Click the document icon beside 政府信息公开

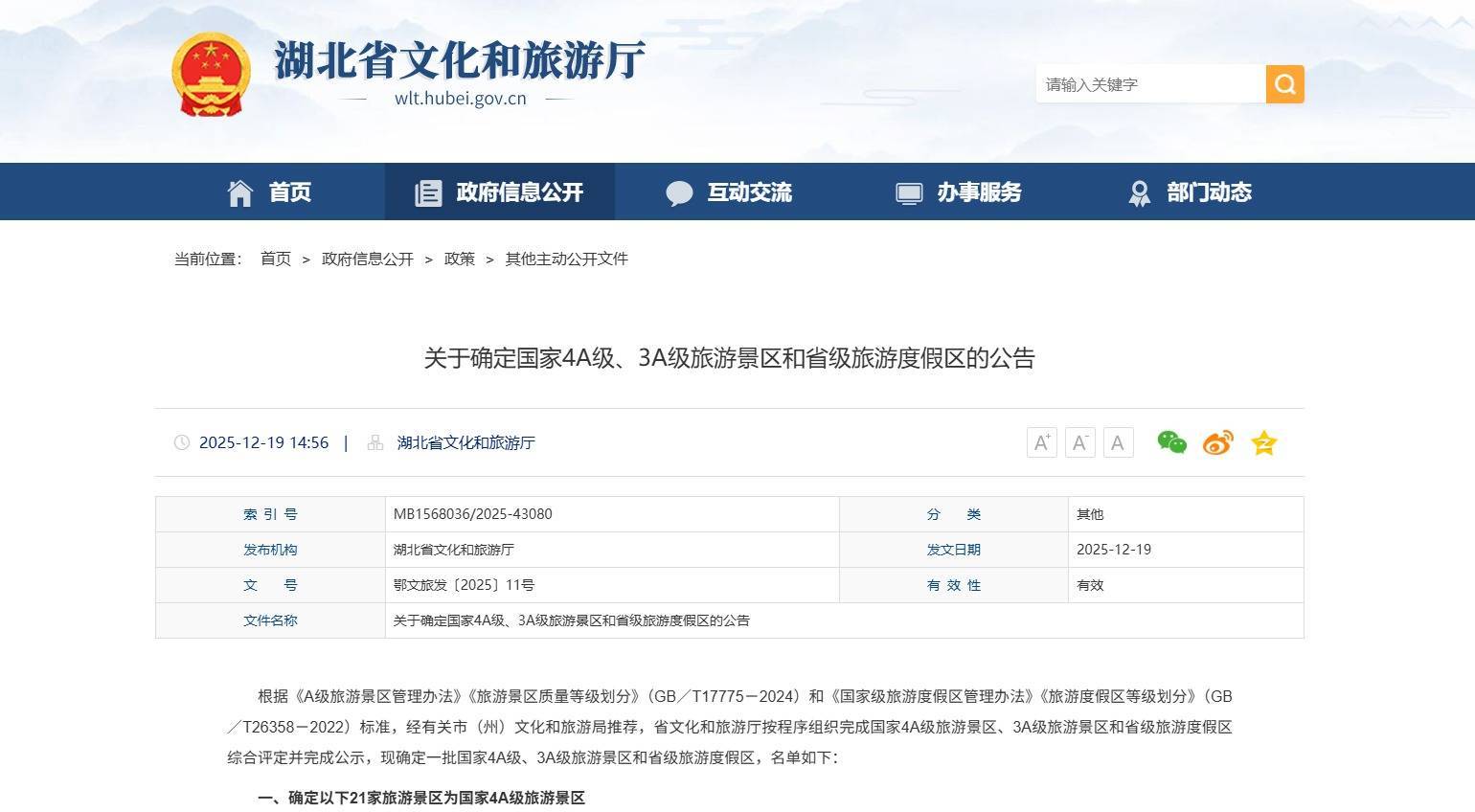coord(427,192)
